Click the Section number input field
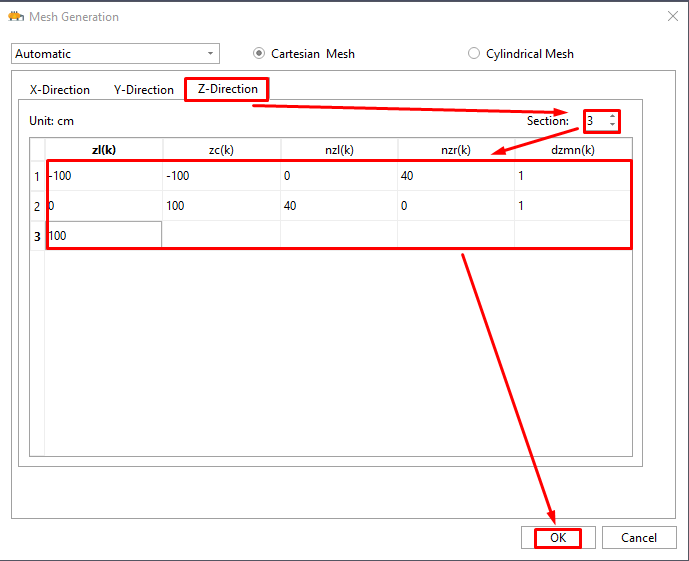This screenshot has height=561, width=689. coord(595,121)
